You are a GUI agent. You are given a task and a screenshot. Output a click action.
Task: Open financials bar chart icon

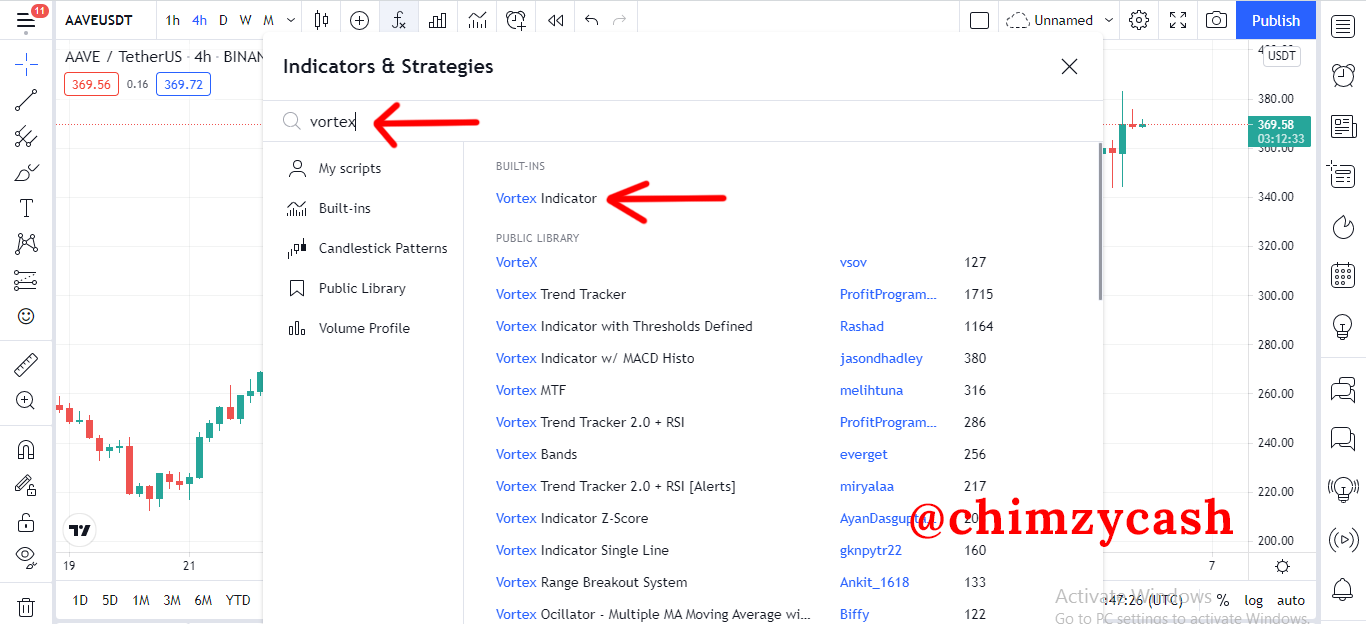point(438,20)
